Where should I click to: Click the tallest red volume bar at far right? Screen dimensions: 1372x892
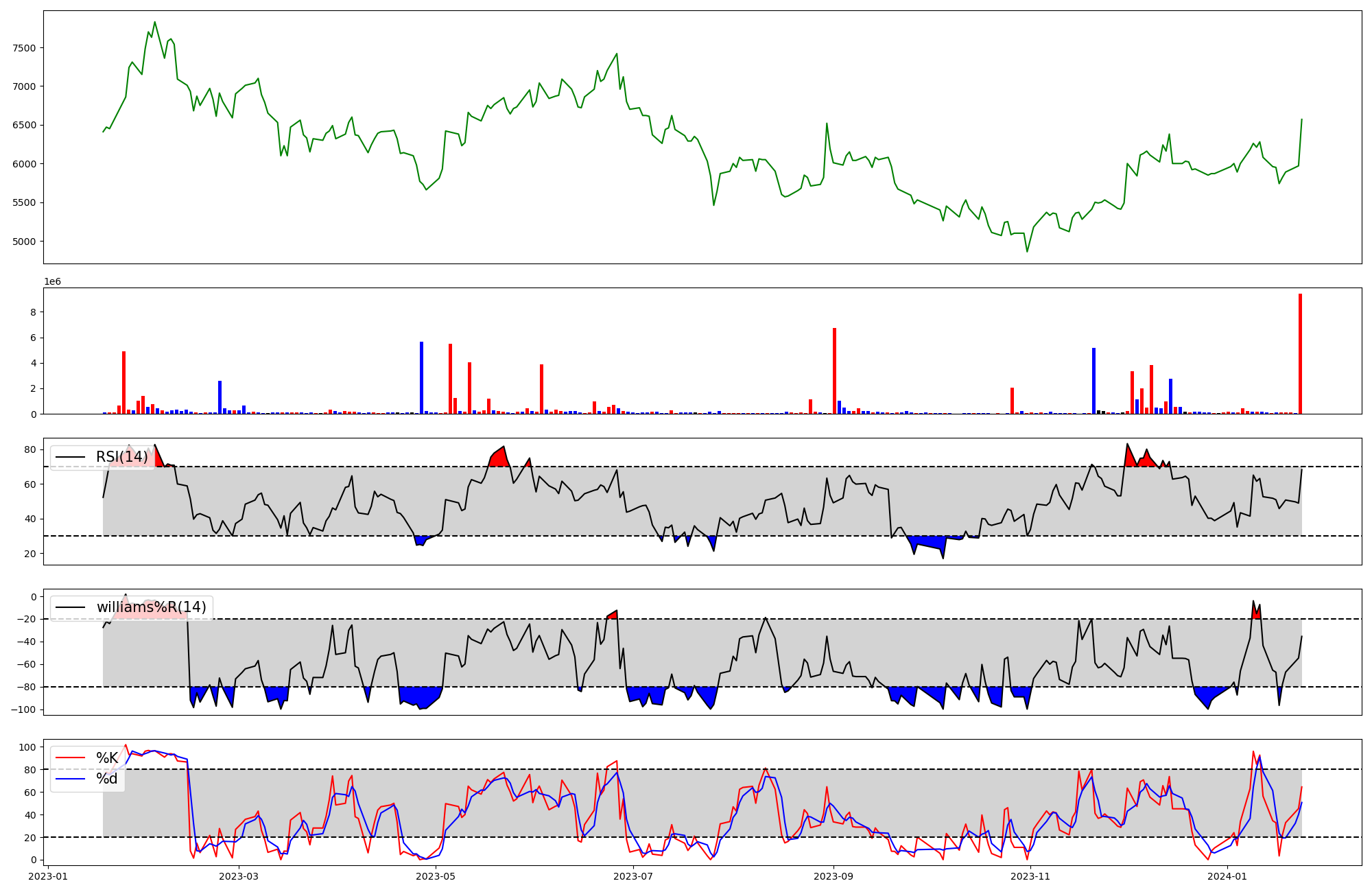(1300, 353)
